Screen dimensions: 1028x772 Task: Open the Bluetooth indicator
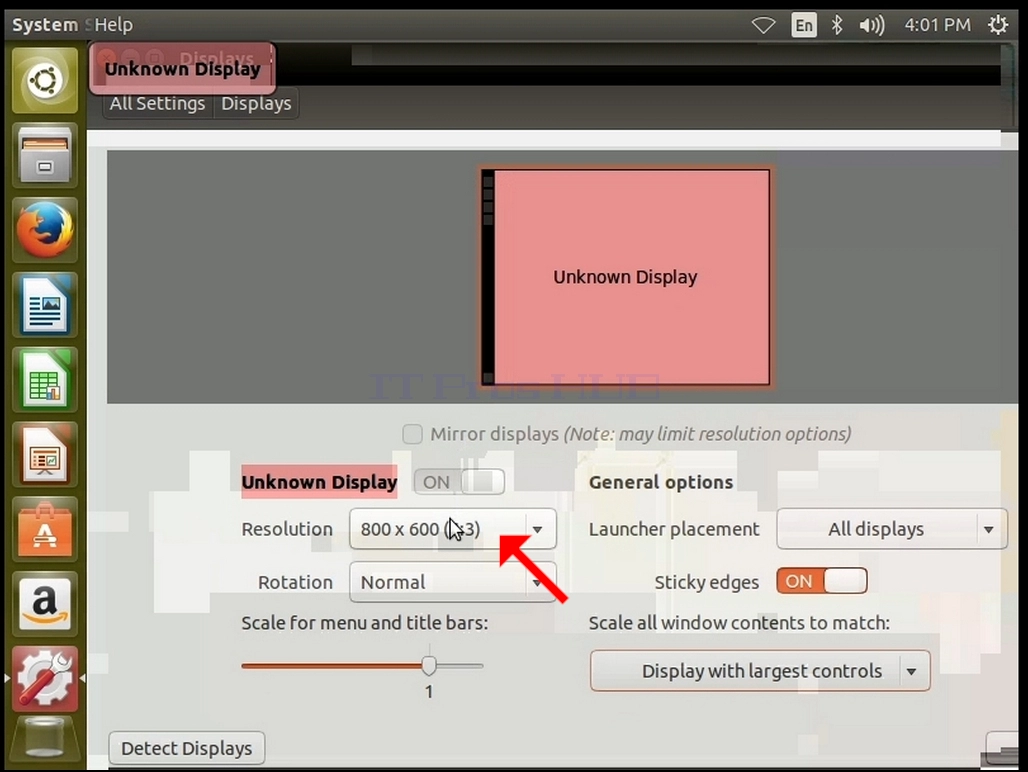(x=837, y=26)
